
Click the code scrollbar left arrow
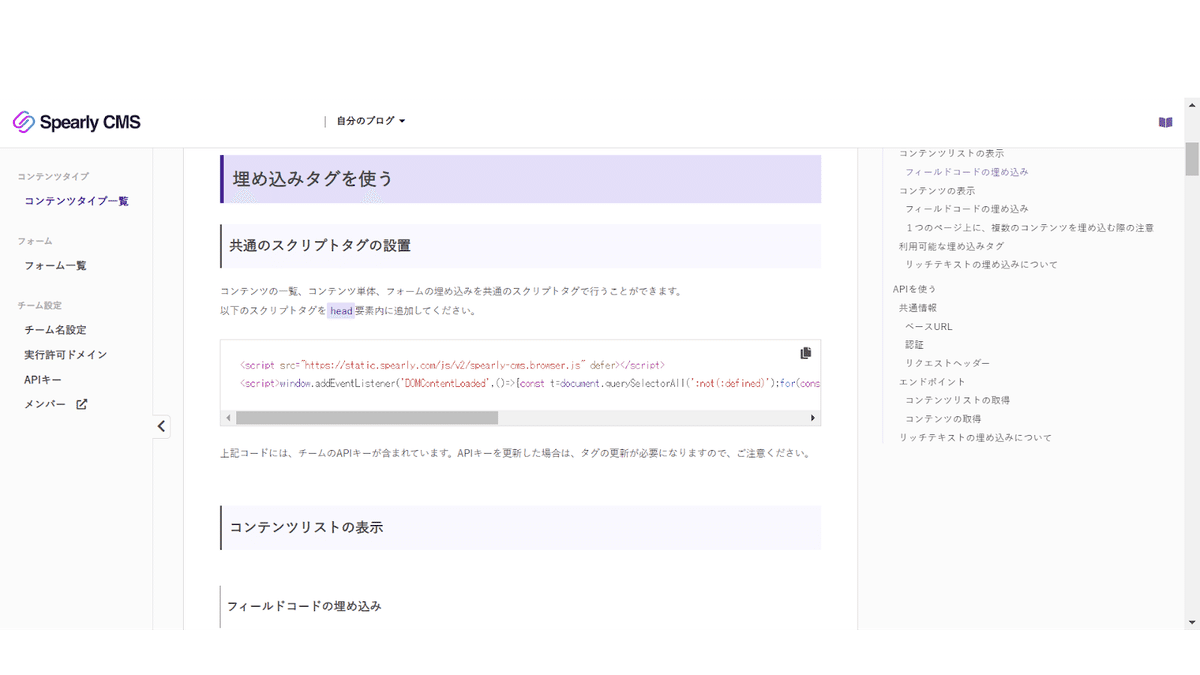[x=228, y=418]
